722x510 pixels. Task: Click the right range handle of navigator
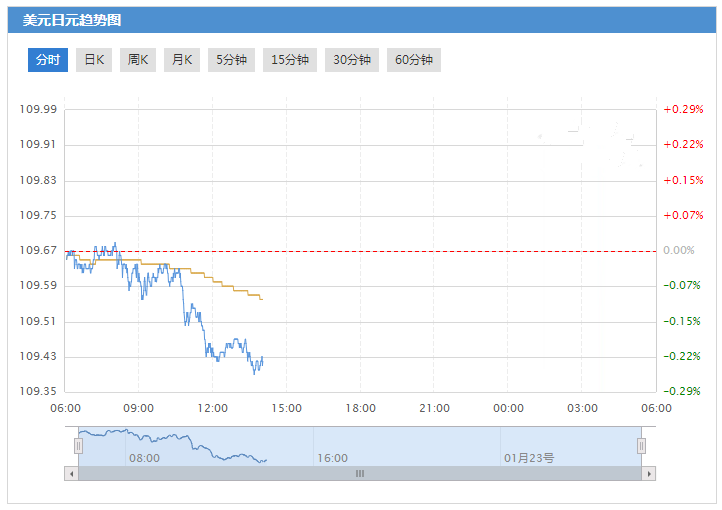pos(642,446)
